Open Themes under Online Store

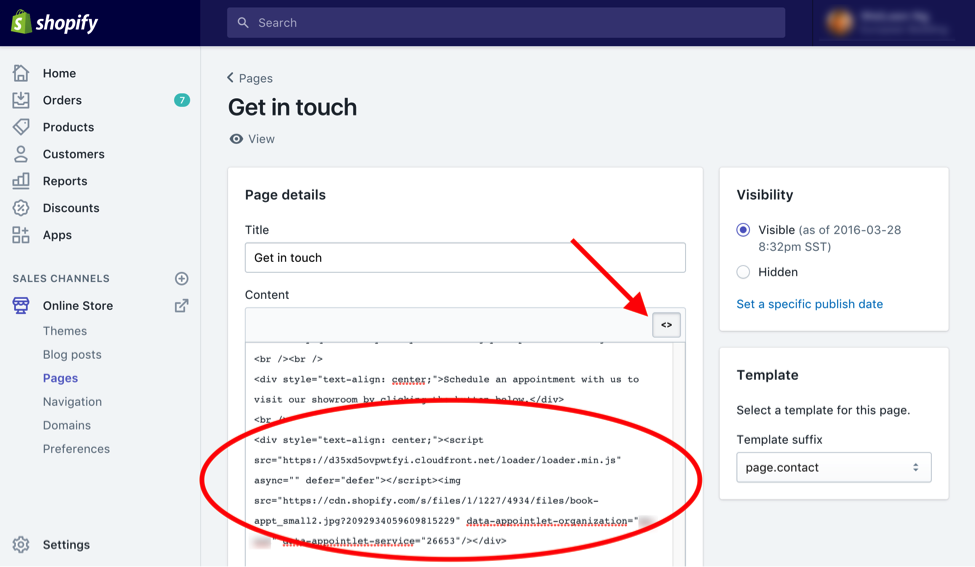pos(65,331)
